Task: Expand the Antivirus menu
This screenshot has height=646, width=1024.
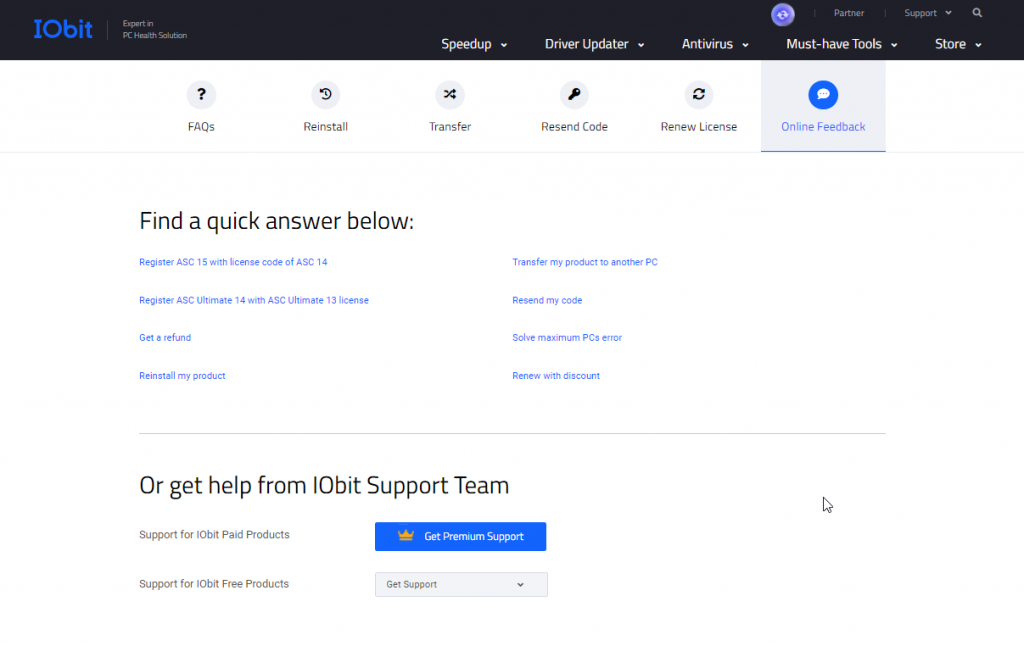Action: point(715,44)
